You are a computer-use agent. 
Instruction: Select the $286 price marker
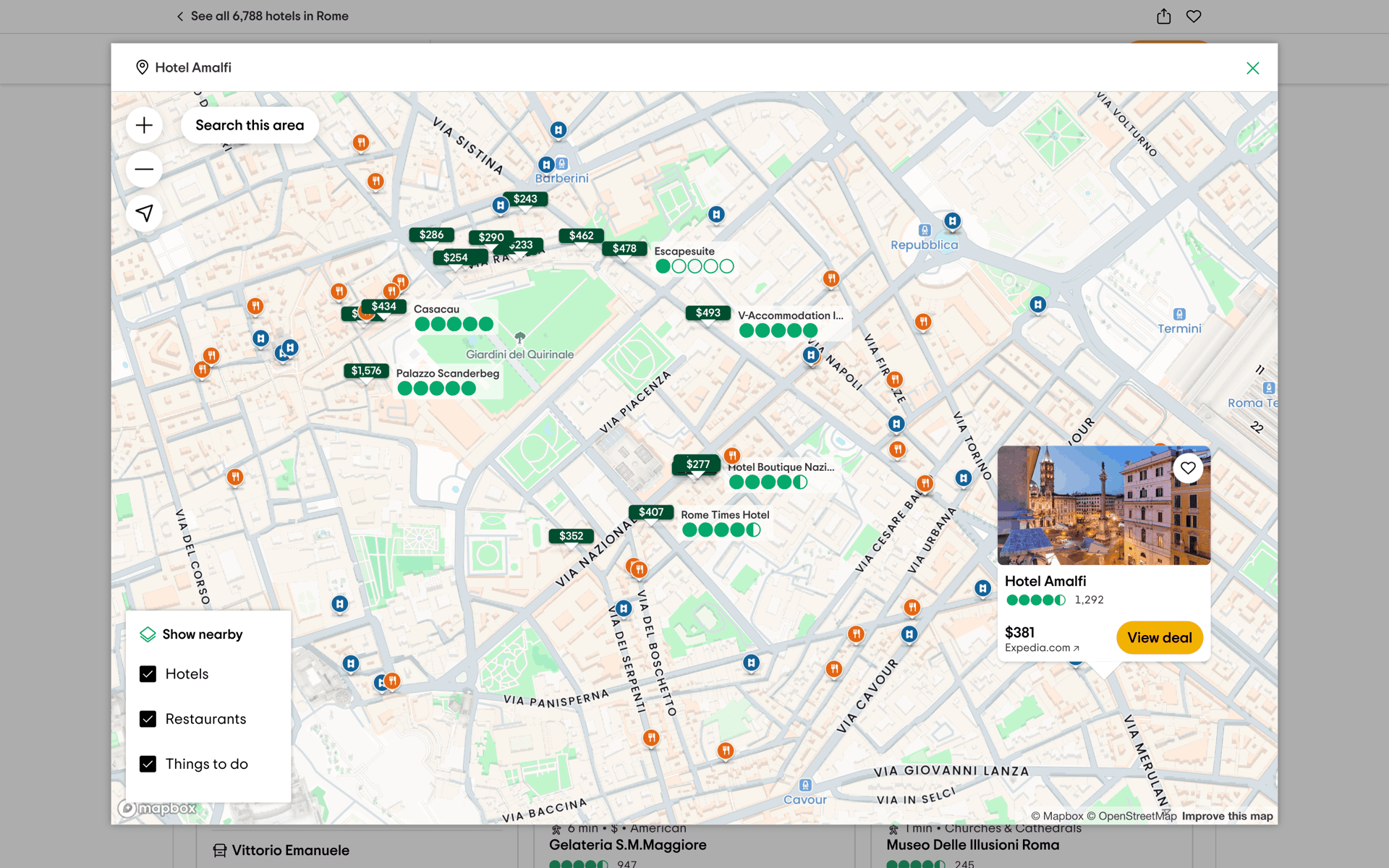coord(432,234)
